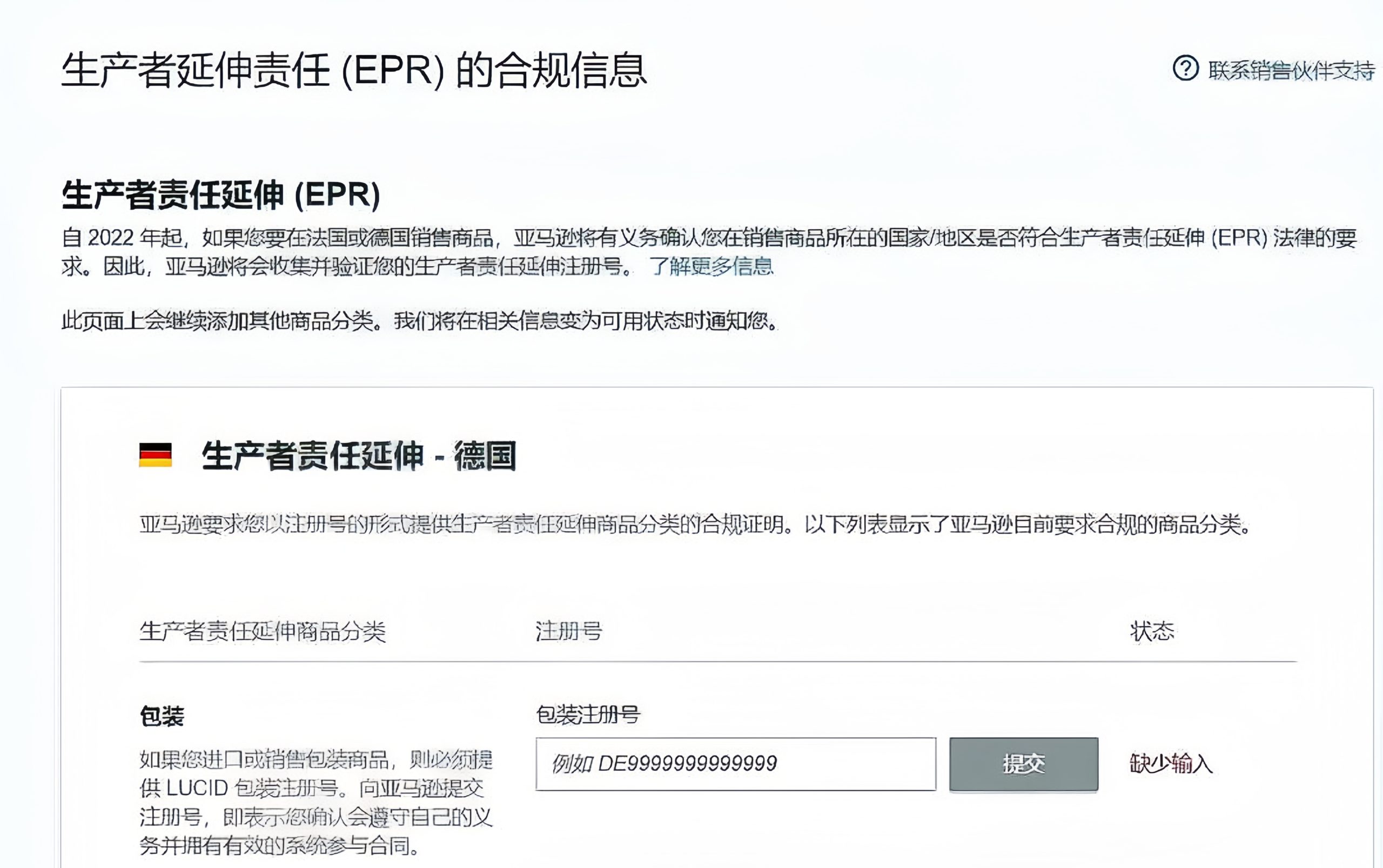The image size is (1383, 868).
Task: Click the bold 包装 category label
Action: tap(162, 716)
